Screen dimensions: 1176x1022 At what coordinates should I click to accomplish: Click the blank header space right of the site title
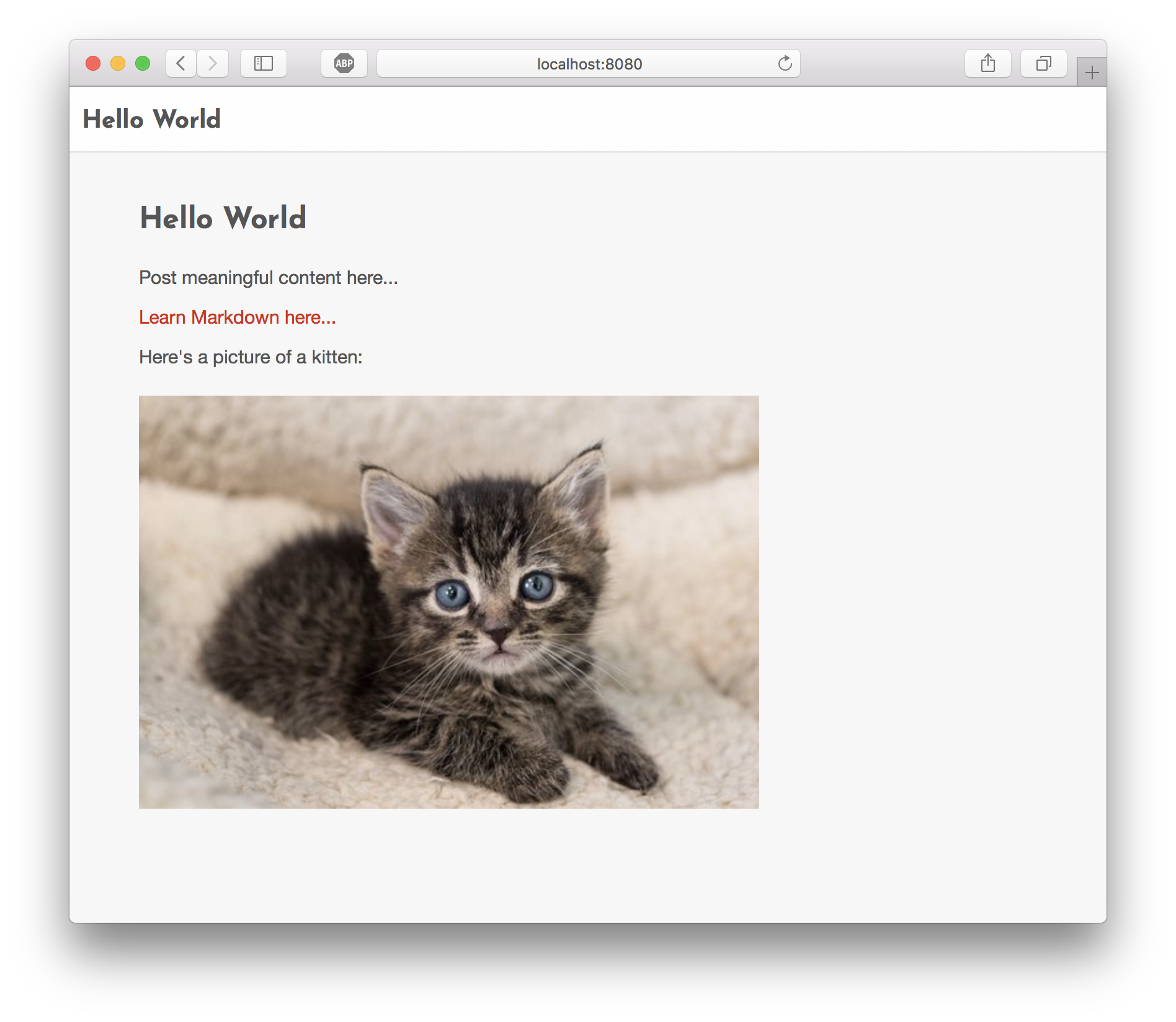pos(620,119)
